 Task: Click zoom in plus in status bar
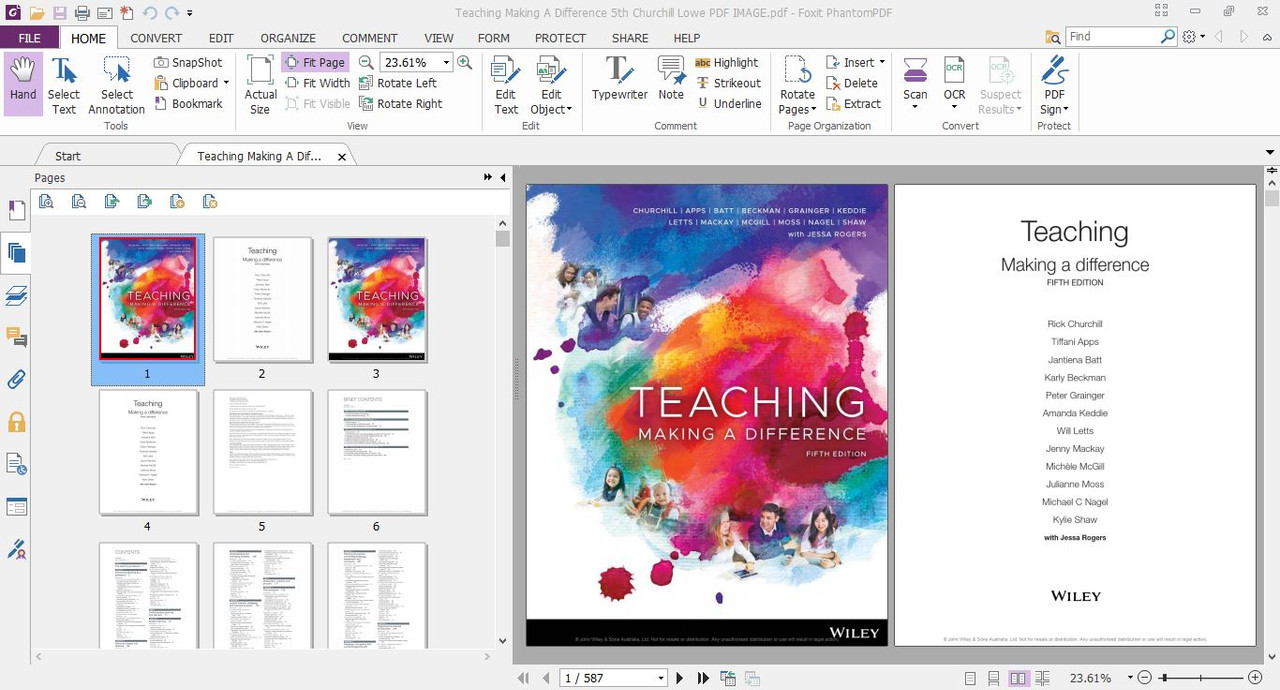coord(1255,678)
